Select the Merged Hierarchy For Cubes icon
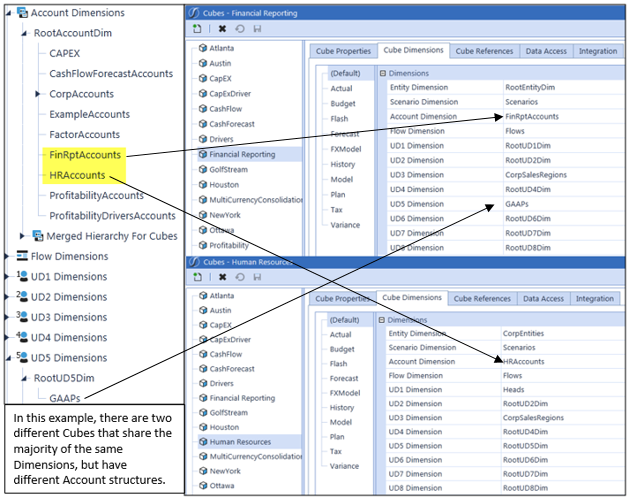The image size is (630, 499). (x=38, y=236)
